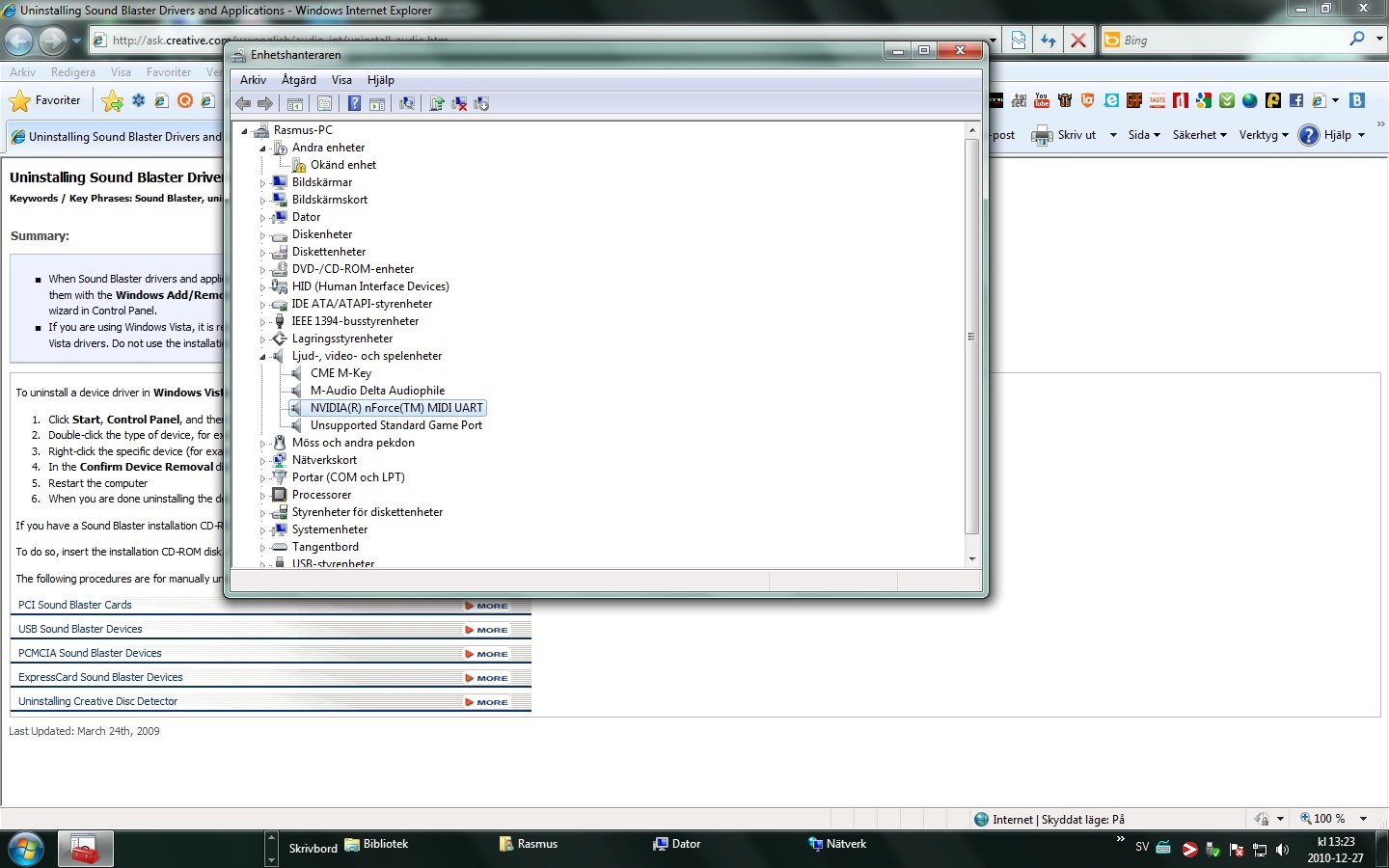This screenshot has height=868, width=1389.
Task: Open the Åtgärd menu in Enhetshanteraren
Action: [x=299, y=80]
